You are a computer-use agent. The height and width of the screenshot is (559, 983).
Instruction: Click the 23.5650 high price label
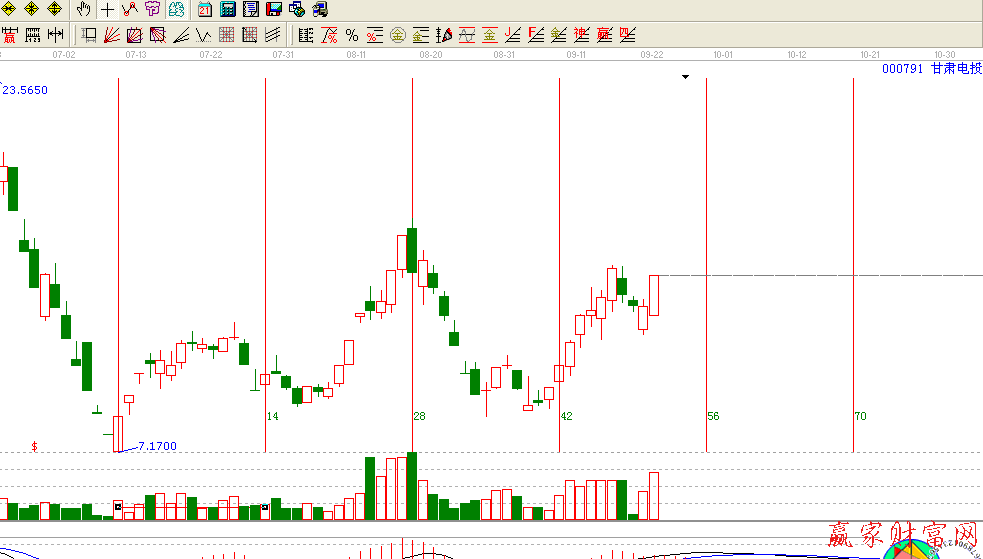pyautogui.click(x=25, y=90)
